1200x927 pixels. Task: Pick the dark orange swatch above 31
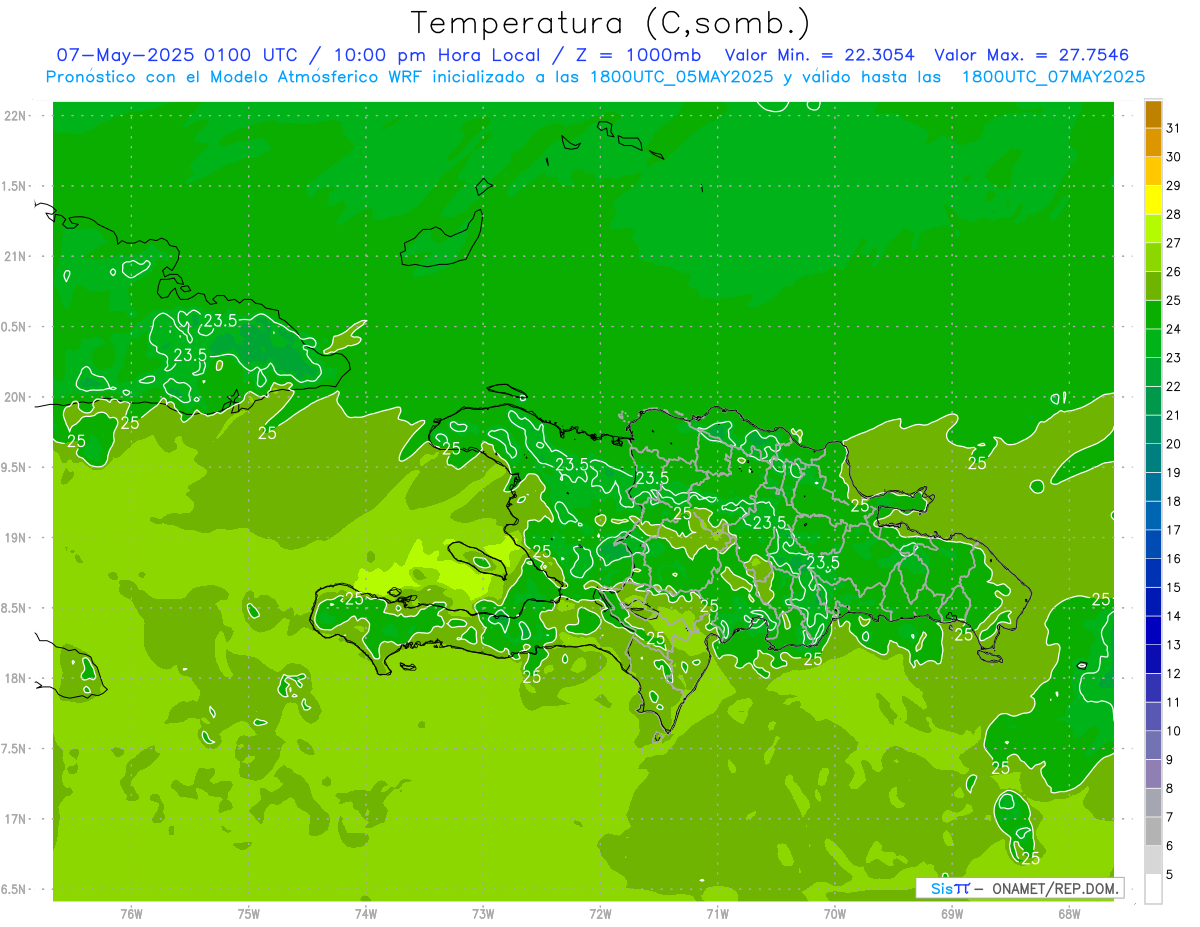tap(1153, 114)
